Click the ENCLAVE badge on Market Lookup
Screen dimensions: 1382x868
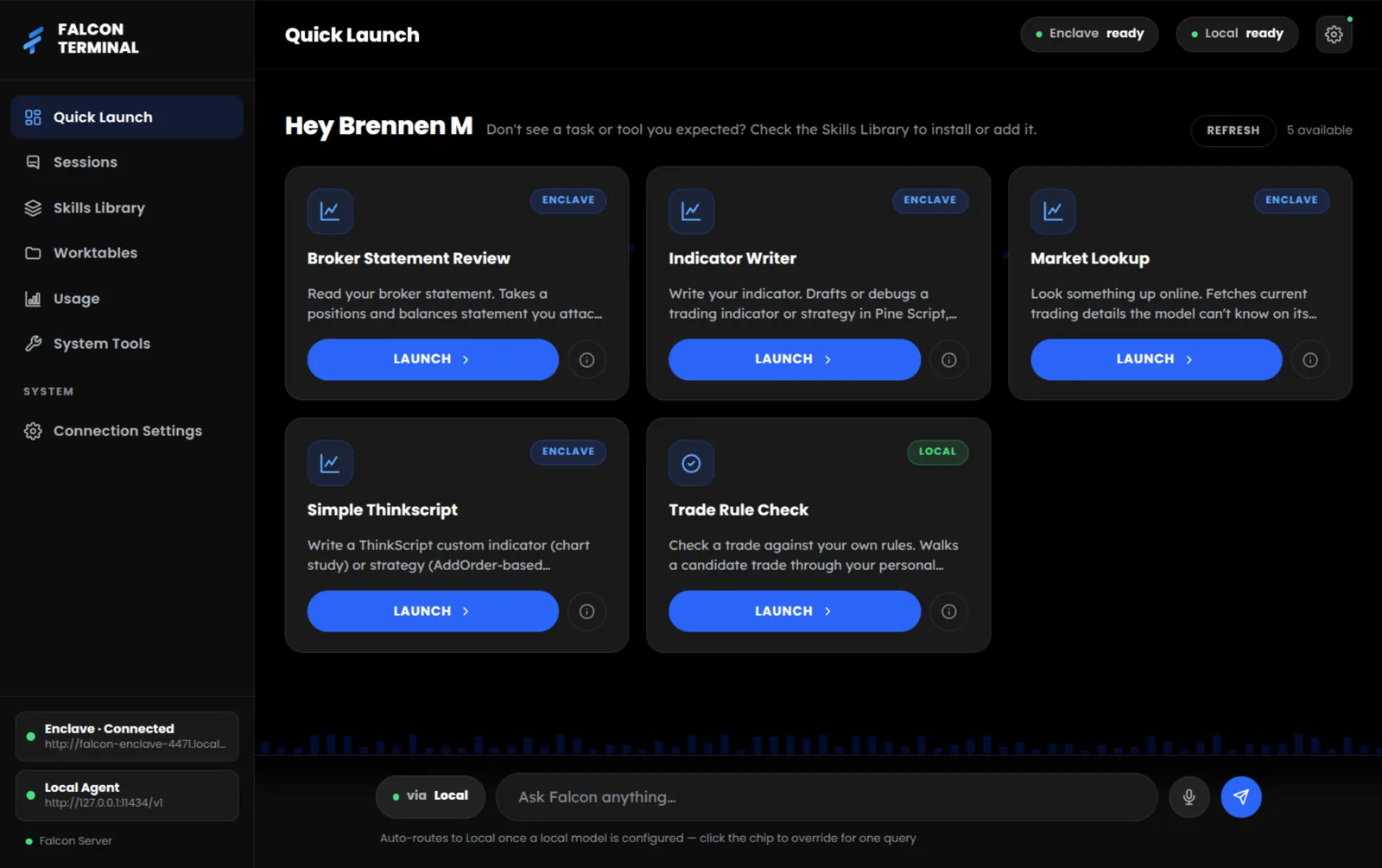pos(1291,200)
